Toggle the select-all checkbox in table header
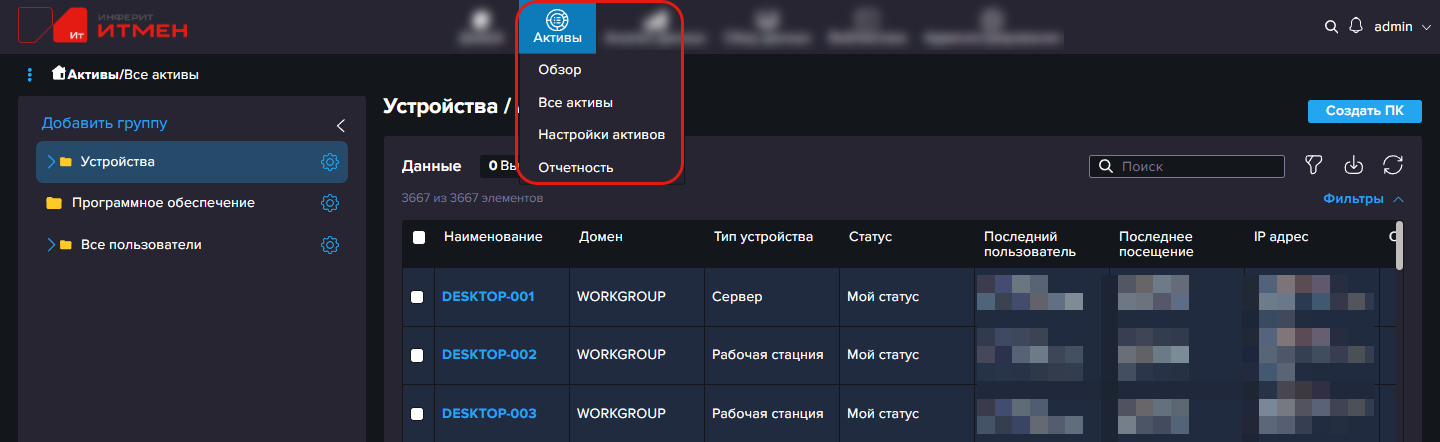 419,238
